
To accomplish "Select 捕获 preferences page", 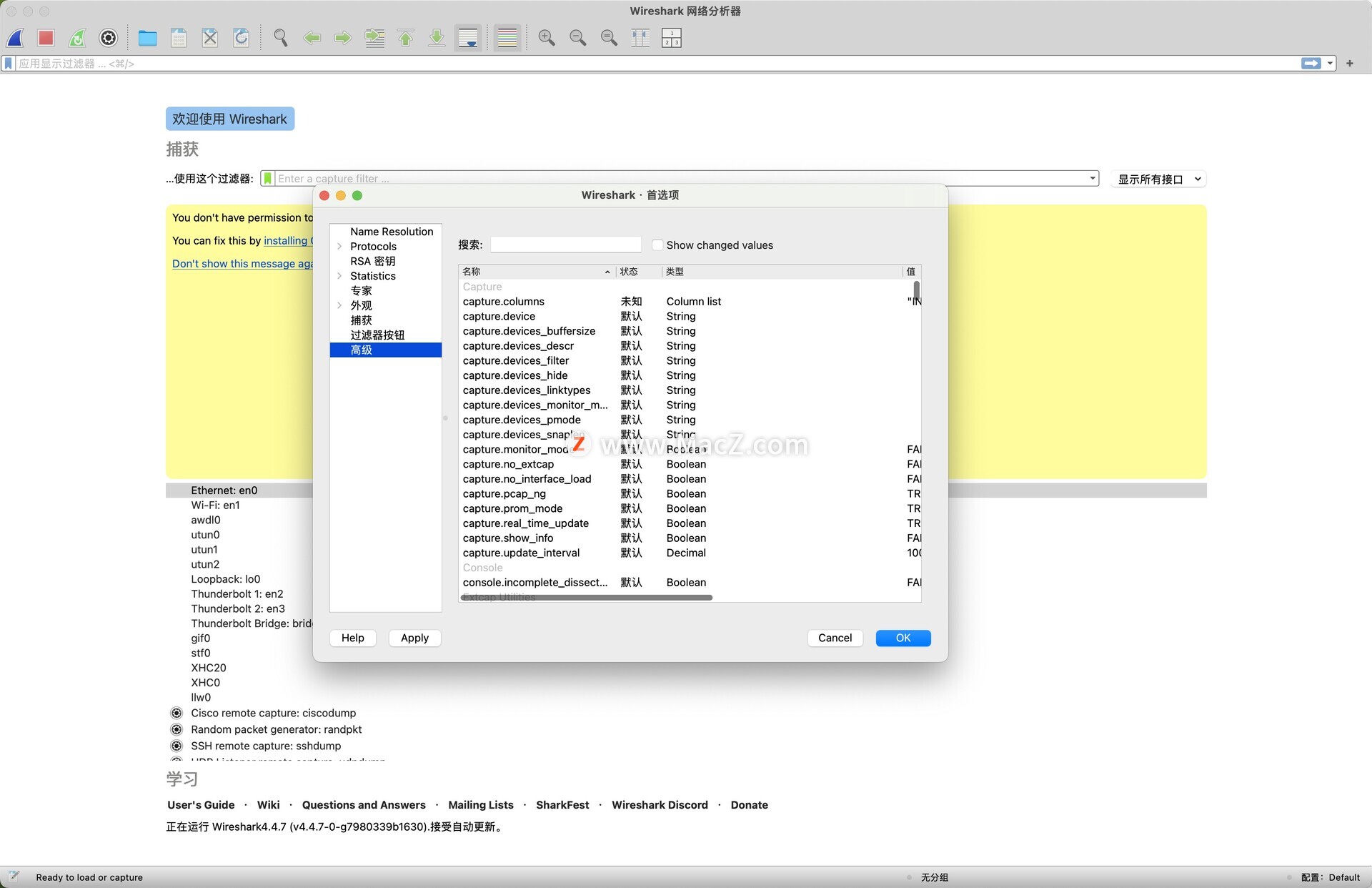I will coord(386,320).
